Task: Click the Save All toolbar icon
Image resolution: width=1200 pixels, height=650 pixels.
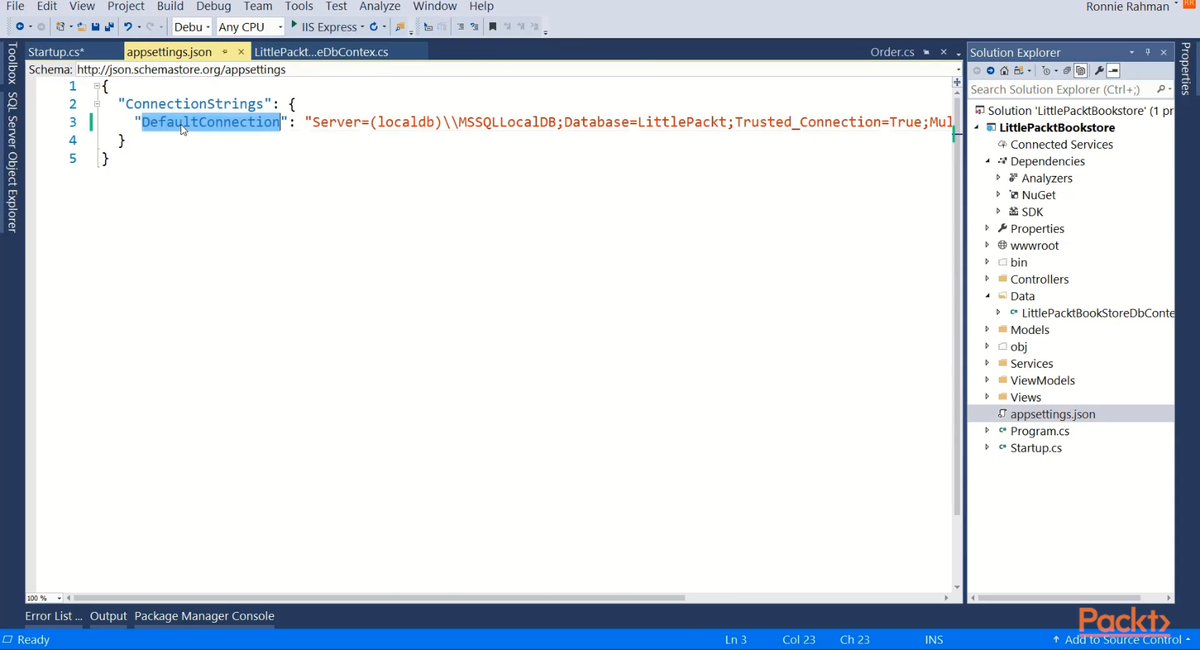Action: pyautogui.click(x=109, y=27)
